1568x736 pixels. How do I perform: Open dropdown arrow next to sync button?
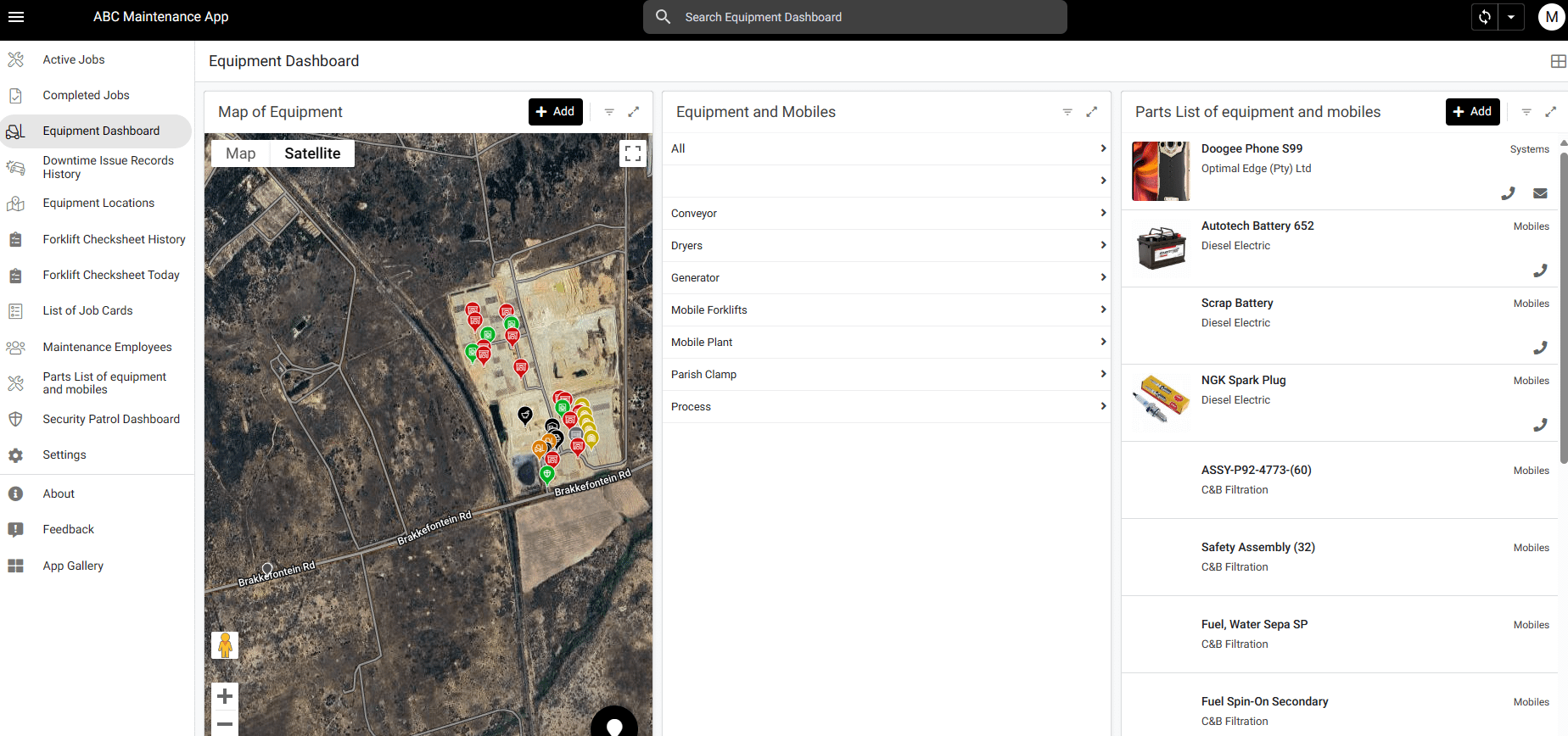click(x=1511, y=17)
